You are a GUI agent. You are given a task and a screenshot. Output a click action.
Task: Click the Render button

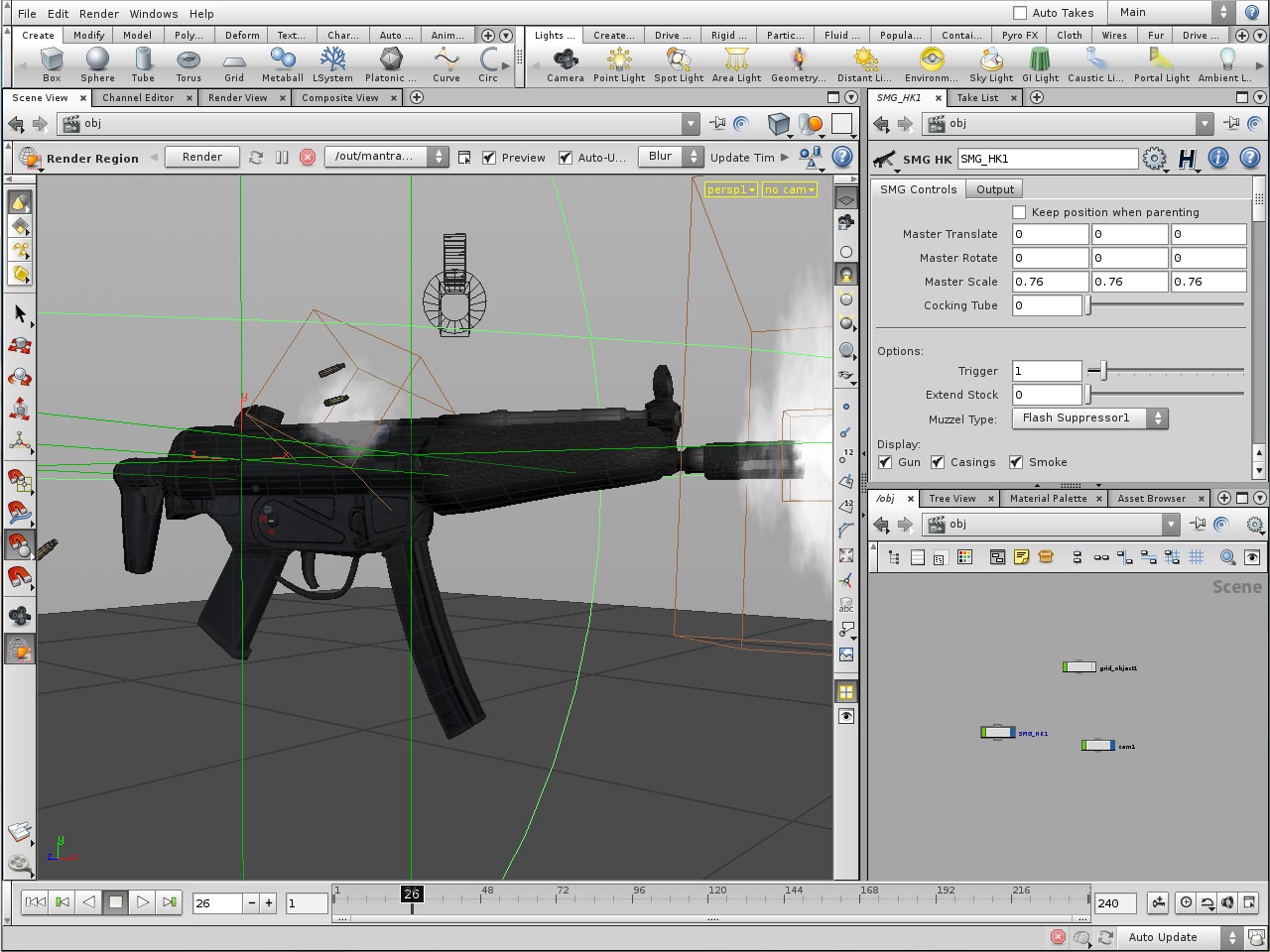pyautogui.click(x=201, y=156)
